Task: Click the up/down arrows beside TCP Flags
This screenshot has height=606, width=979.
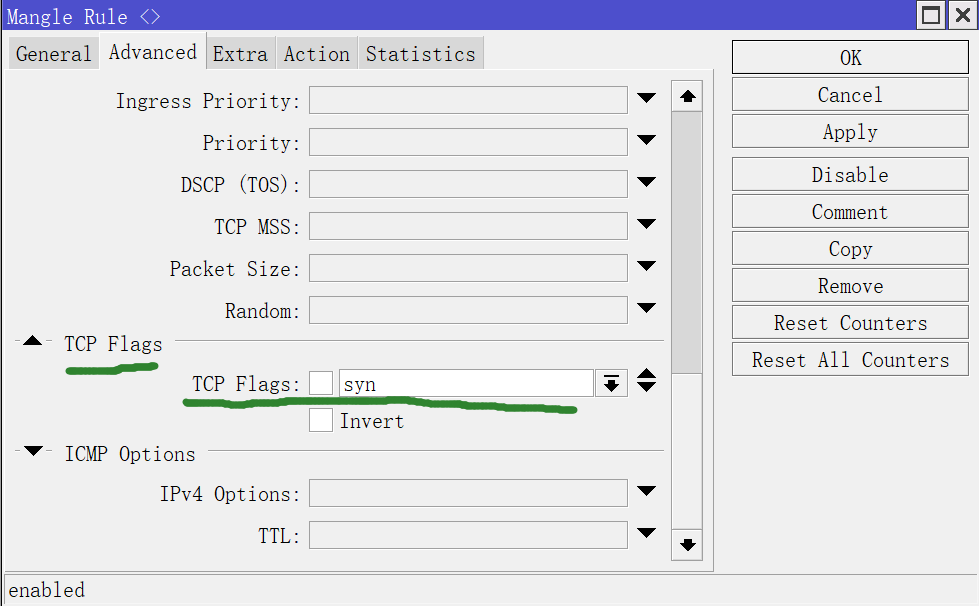Action: coord(647,381)
